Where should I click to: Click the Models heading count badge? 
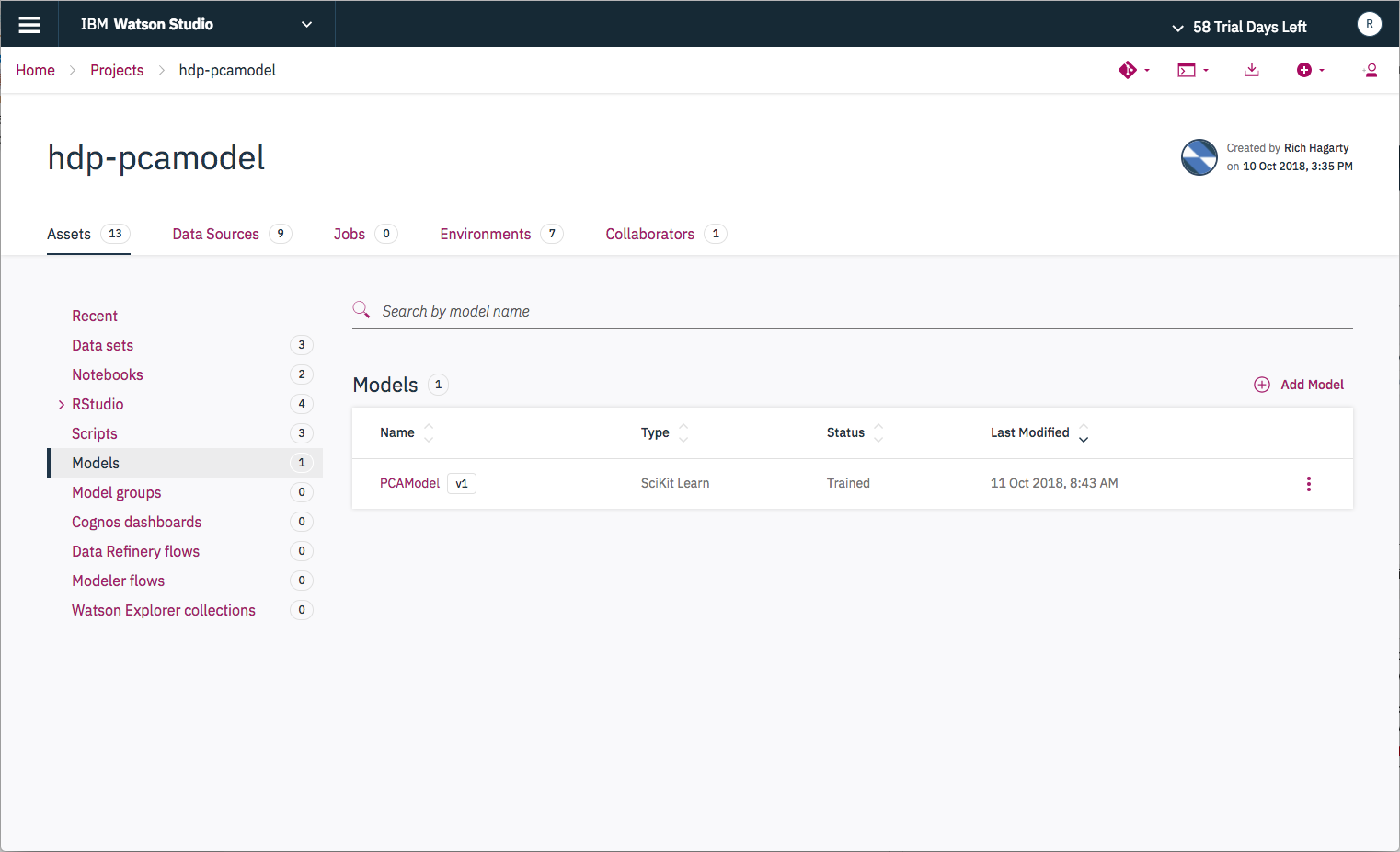pos(439,385)
